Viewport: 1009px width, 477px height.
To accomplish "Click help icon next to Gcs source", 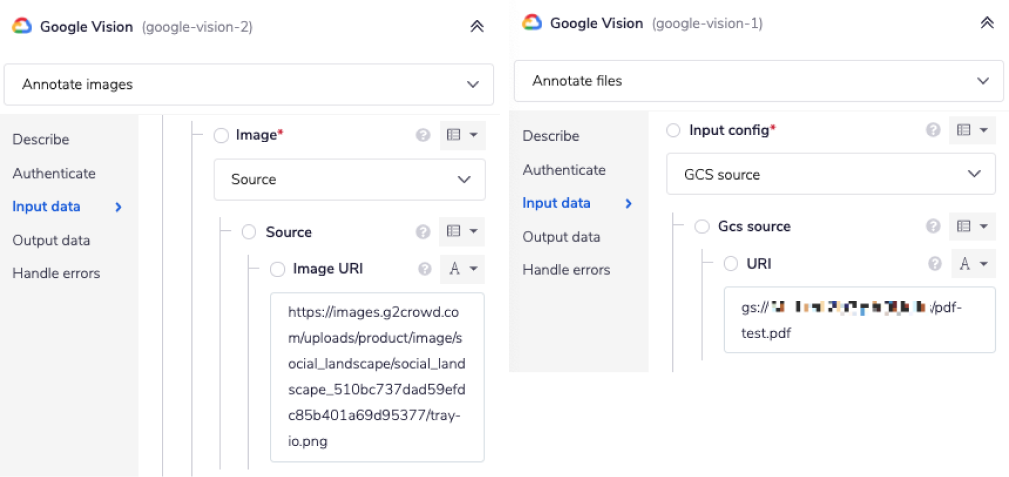I will [x=933, y=227].
